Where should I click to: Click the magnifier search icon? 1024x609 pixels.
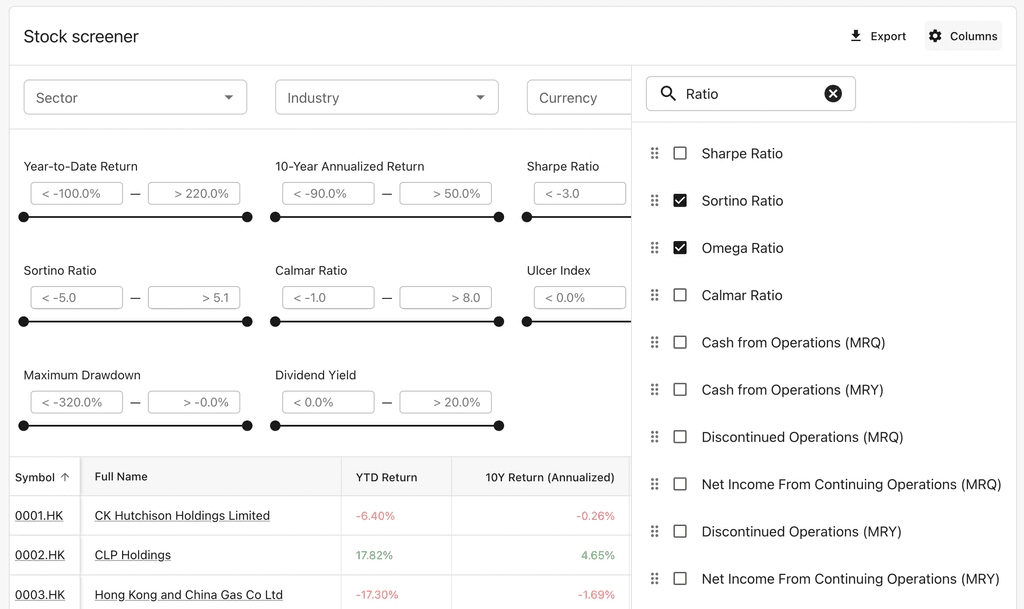point(667,94)
